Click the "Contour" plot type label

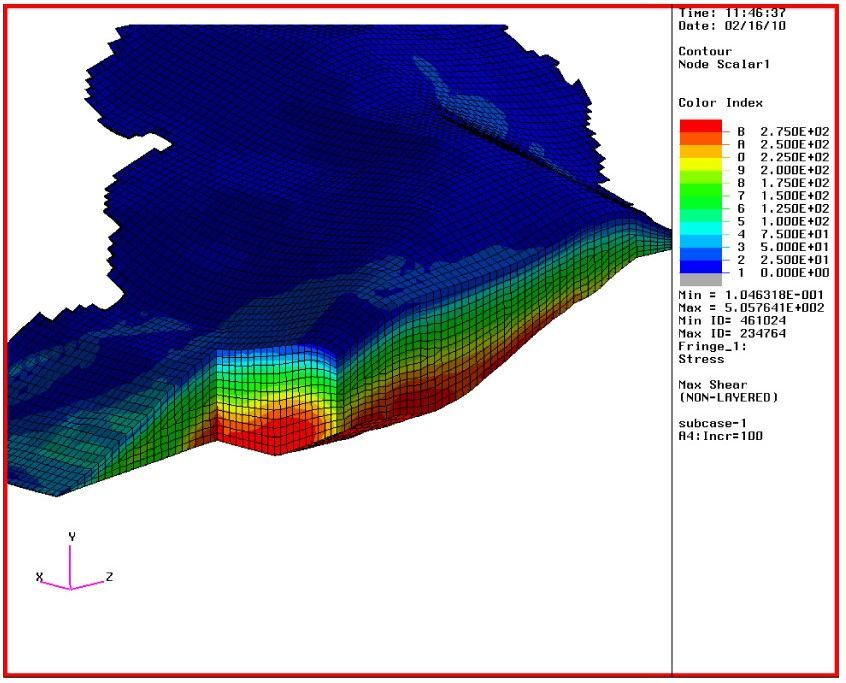point(705,51)
